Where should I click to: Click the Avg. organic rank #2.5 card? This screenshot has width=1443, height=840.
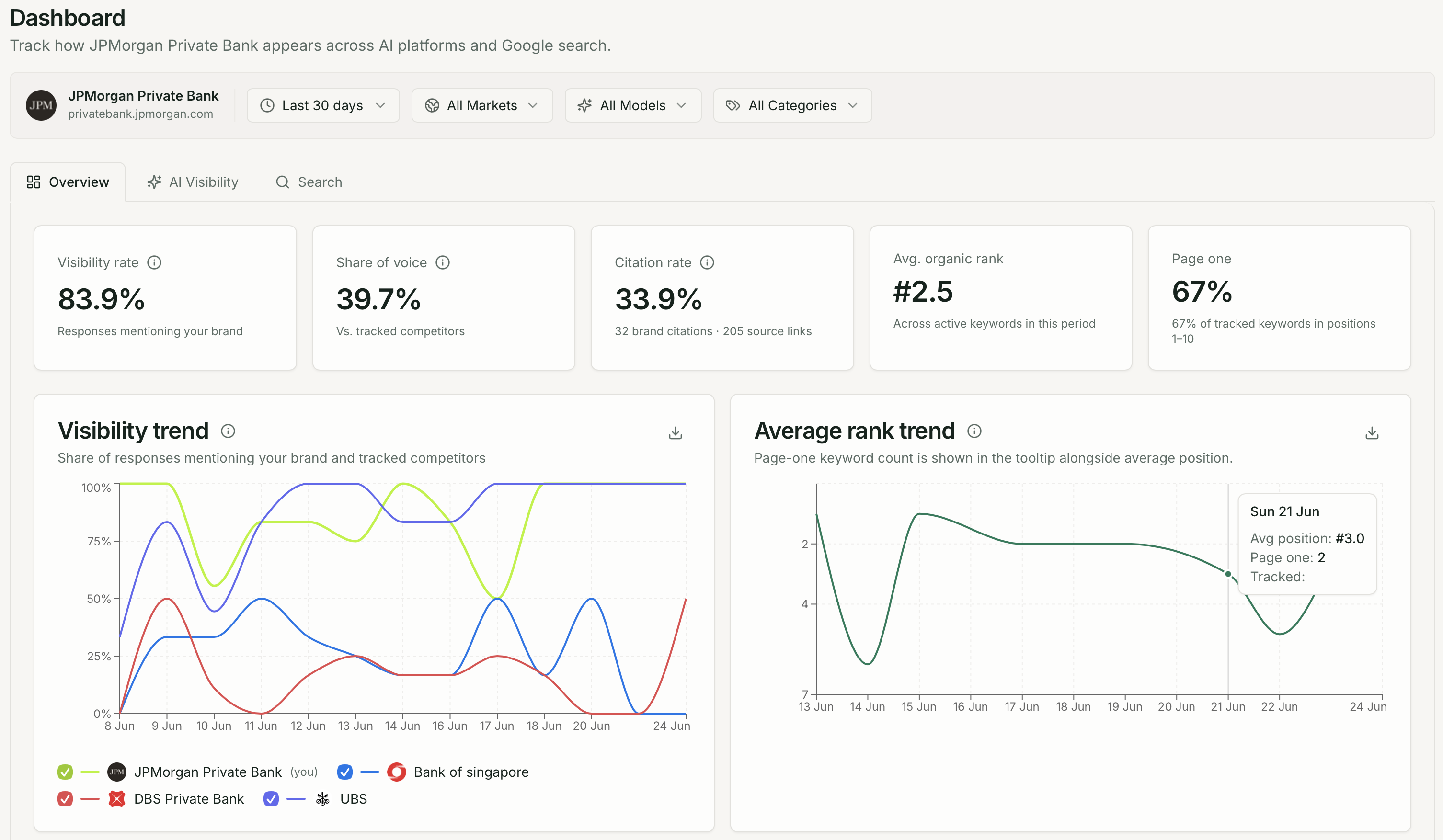pyautogui.click(x=1000, y=298)
